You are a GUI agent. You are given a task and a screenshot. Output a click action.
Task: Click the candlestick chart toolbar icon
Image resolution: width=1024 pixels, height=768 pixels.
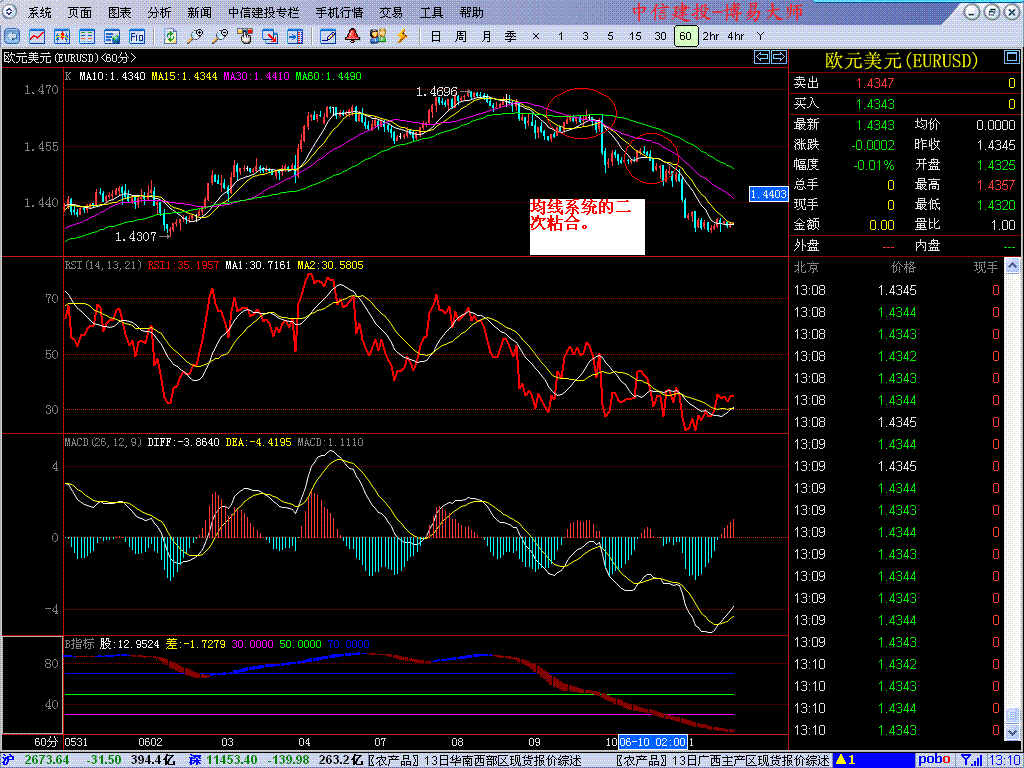click(x=62, y=36)
